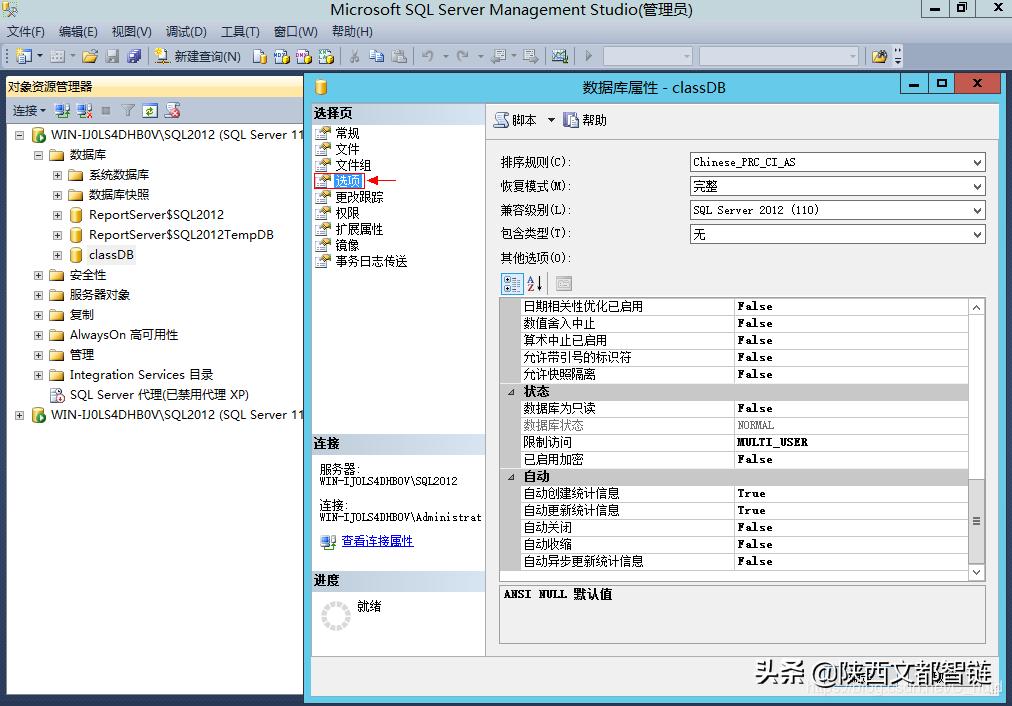
Task: Click the 限制访问 MULTI_USER value
Action: [851, 443]
